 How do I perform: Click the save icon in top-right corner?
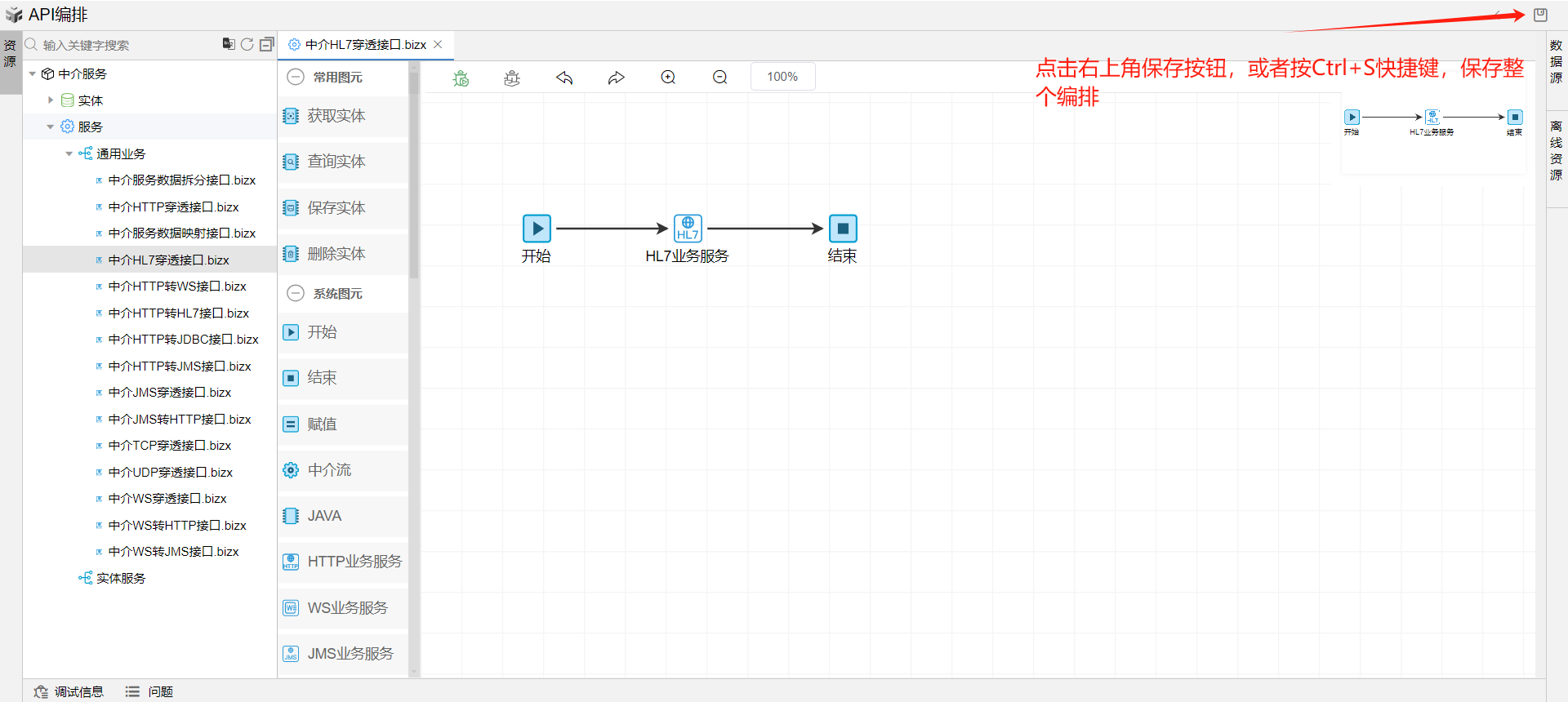(x=1540, y=15)
